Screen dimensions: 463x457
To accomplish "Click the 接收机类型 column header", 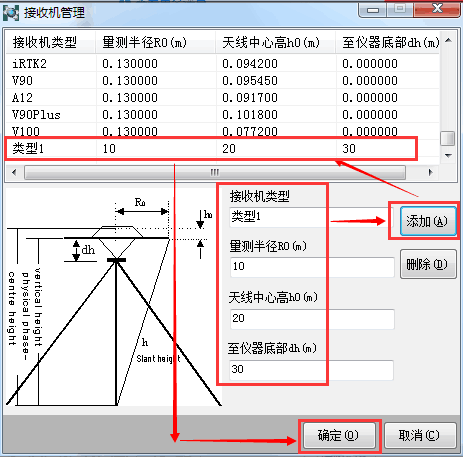I will (x=51, y=42).
